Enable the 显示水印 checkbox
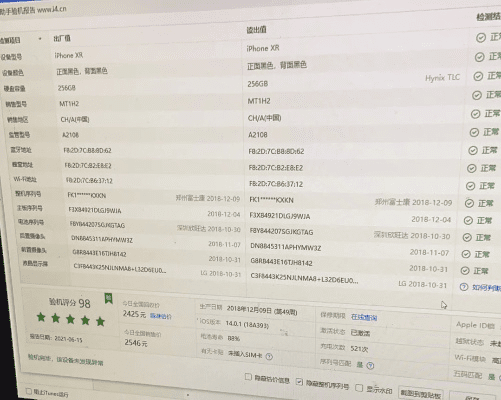Viewport: 501px width, 400px height. (359, 388)
